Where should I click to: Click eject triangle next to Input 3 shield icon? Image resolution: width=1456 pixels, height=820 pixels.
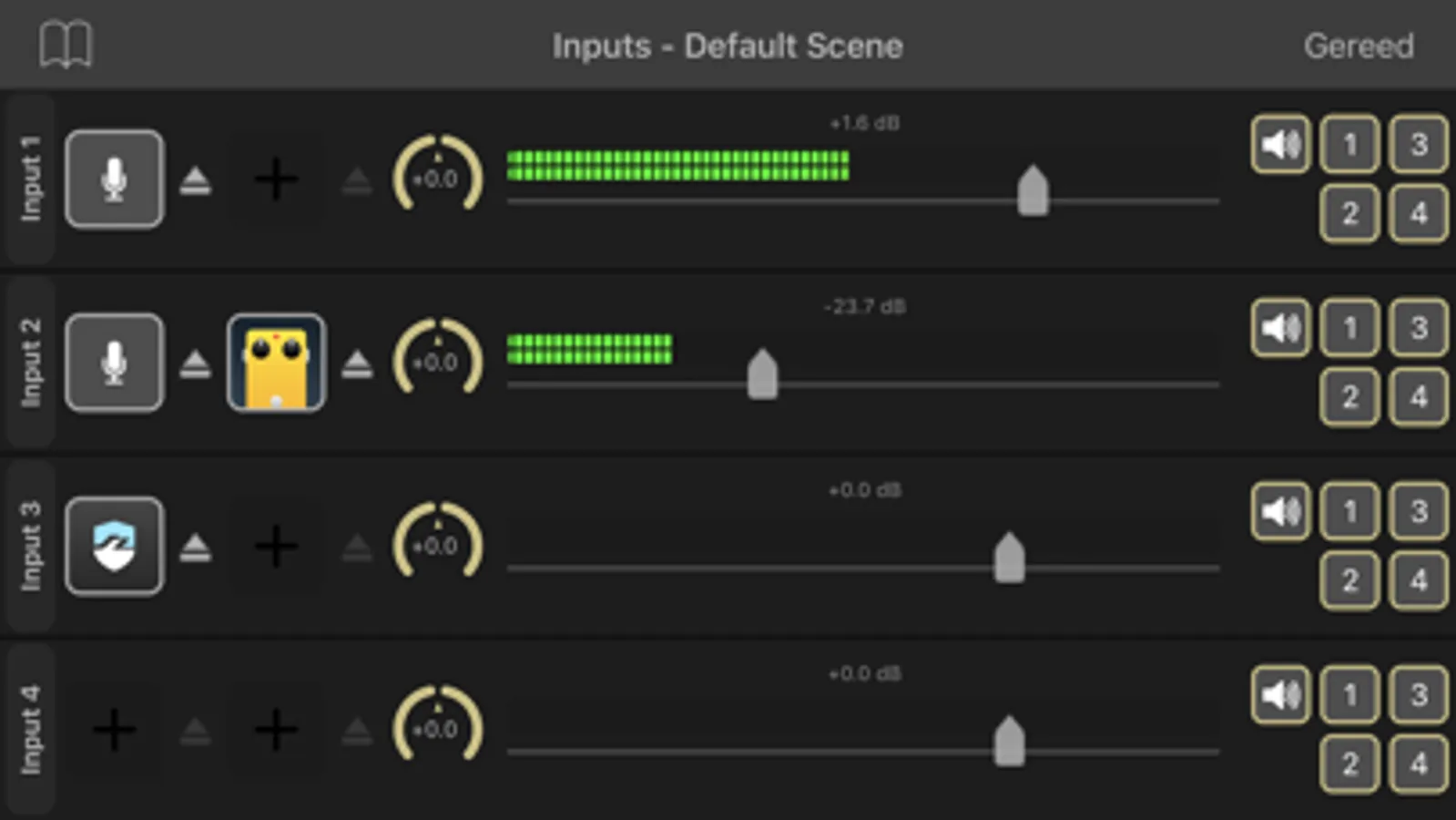click(196, 548)
